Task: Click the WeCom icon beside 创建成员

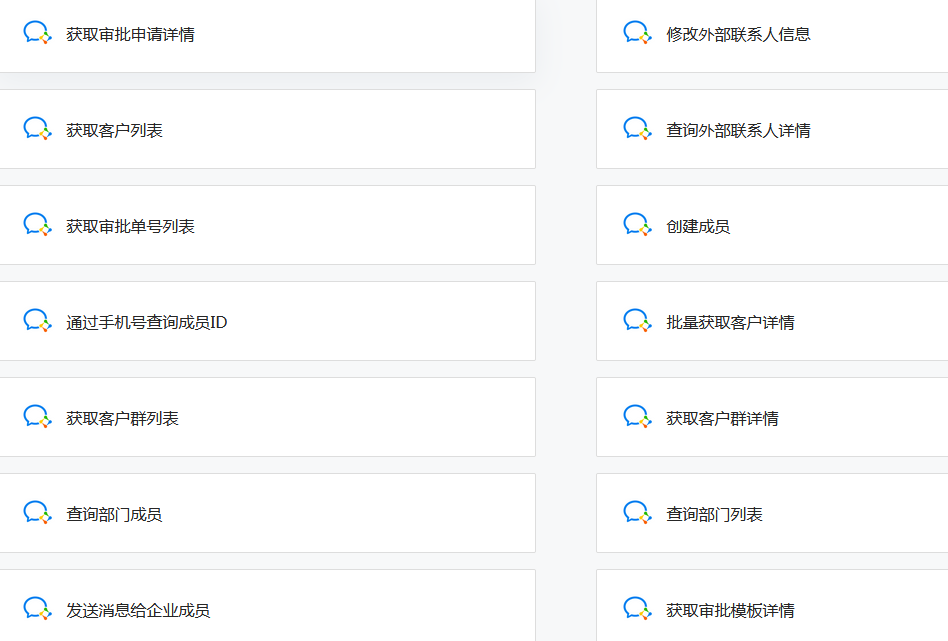Action: click(637, 224)
